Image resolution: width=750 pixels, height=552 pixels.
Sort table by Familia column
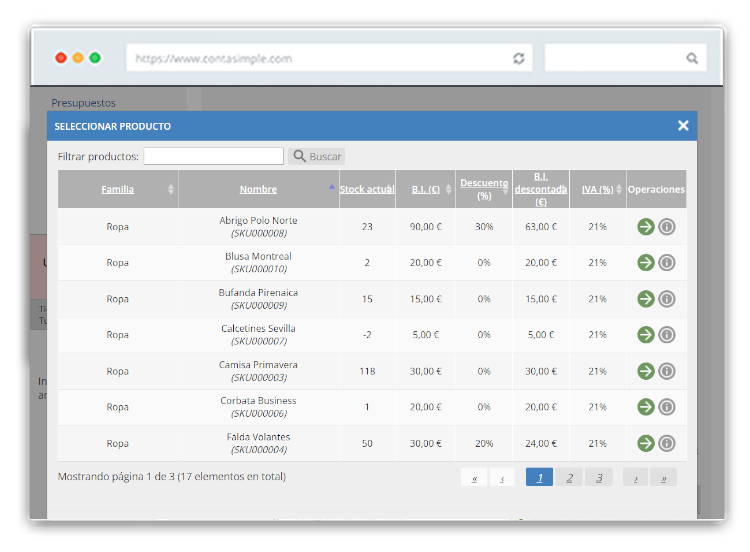pyautogui.click(x=117, y=189)
